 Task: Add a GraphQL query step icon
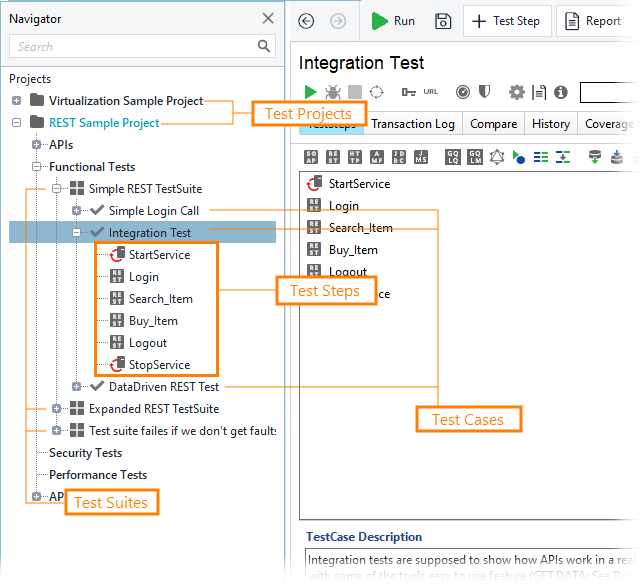[453, 157]
